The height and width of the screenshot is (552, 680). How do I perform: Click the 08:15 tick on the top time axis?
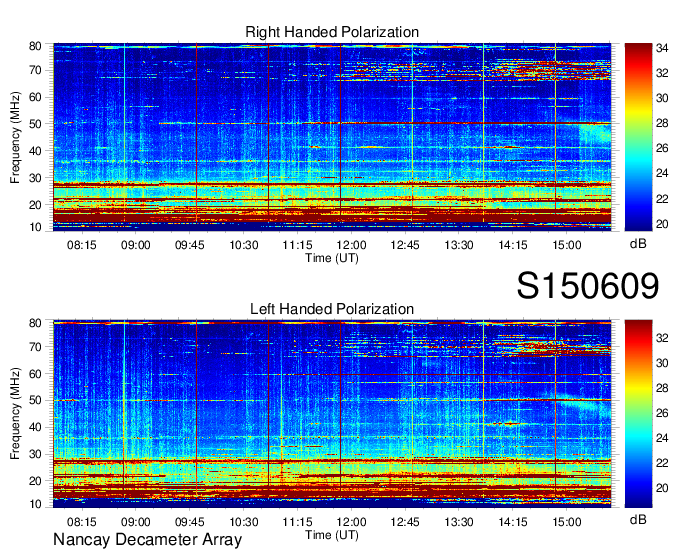(82, 245)
